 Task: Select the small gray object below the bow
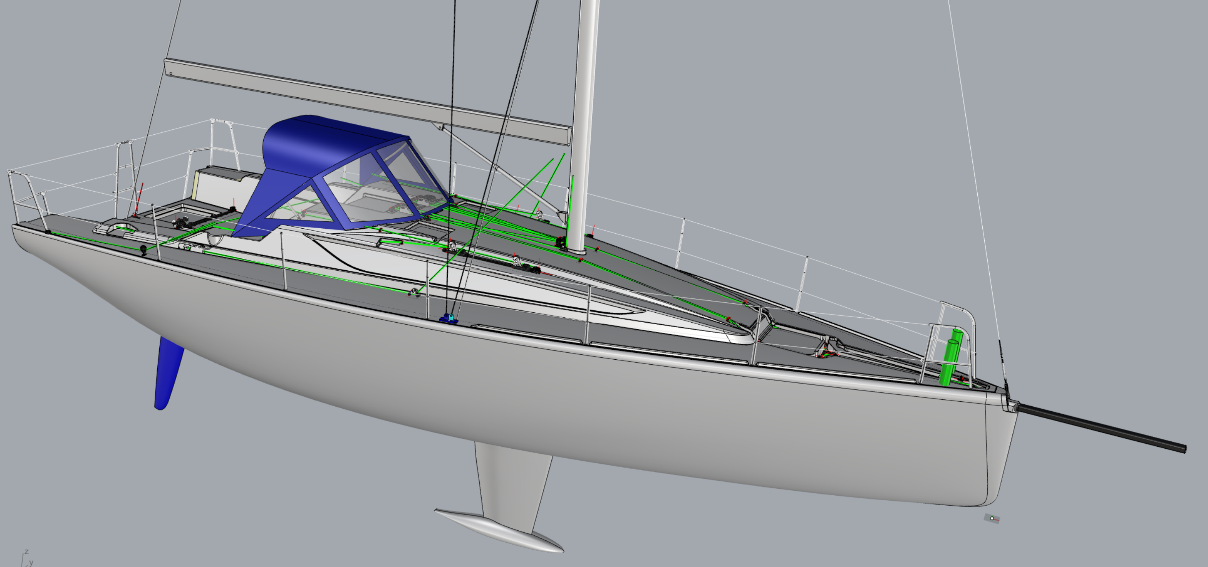[991, 518]
